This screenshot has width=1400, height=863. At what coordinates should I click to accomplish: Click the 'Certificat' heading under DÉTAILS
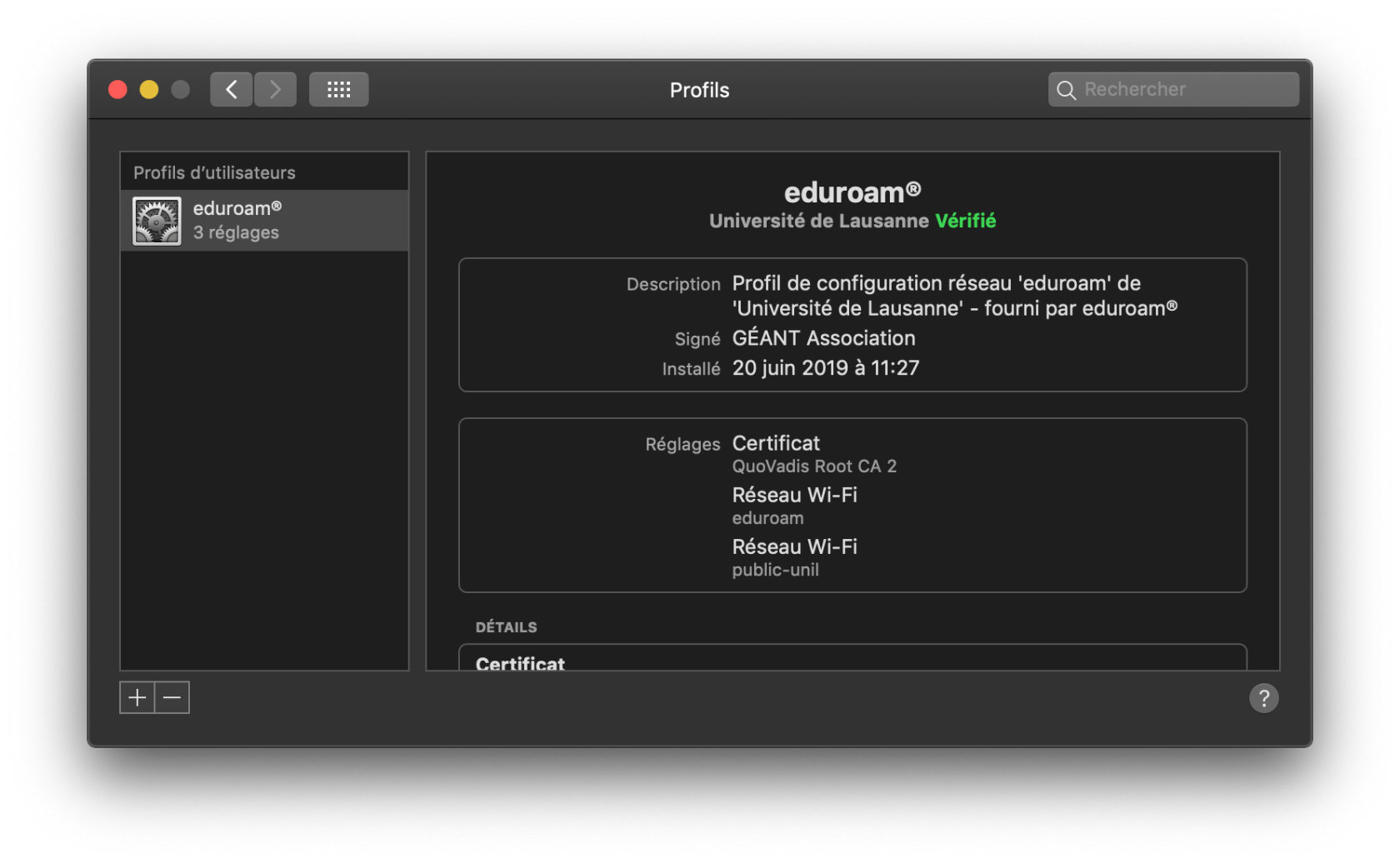pyautogui.click(x=520, y=664)
